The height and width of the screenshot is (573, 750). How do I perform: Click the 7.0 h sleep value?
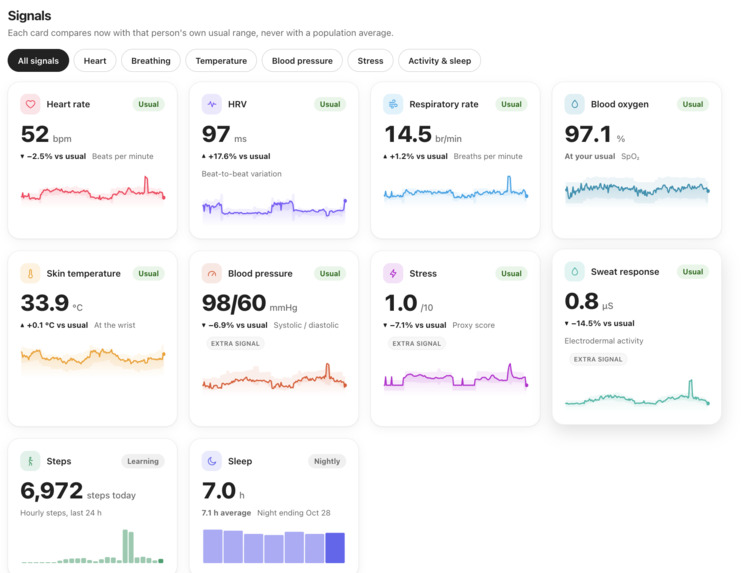[x=223, y=491]
